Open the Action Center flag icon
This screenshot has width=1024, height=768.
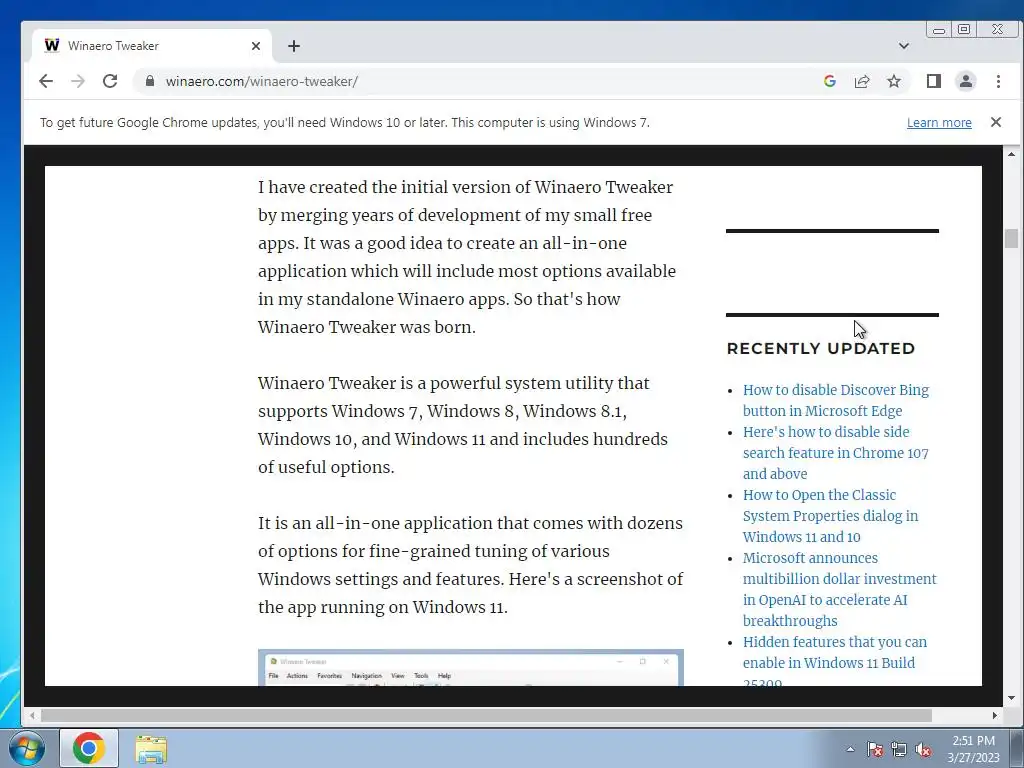coord(875,750)
